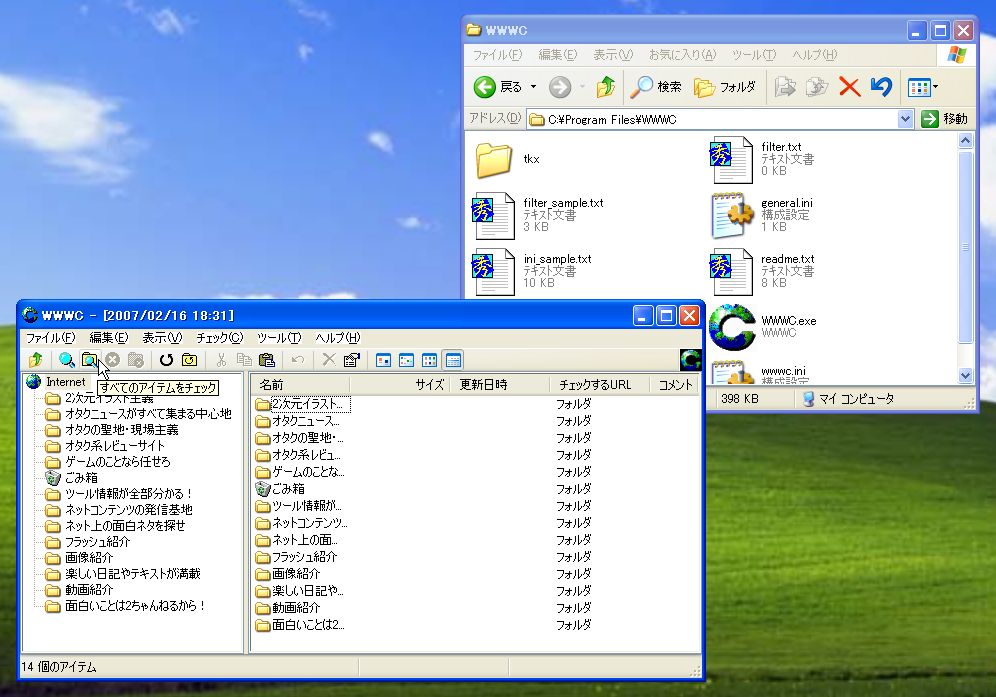Click the Check all items toolbar icon
996x697 pixels.
pyautogui.click(x=90, y=360)
